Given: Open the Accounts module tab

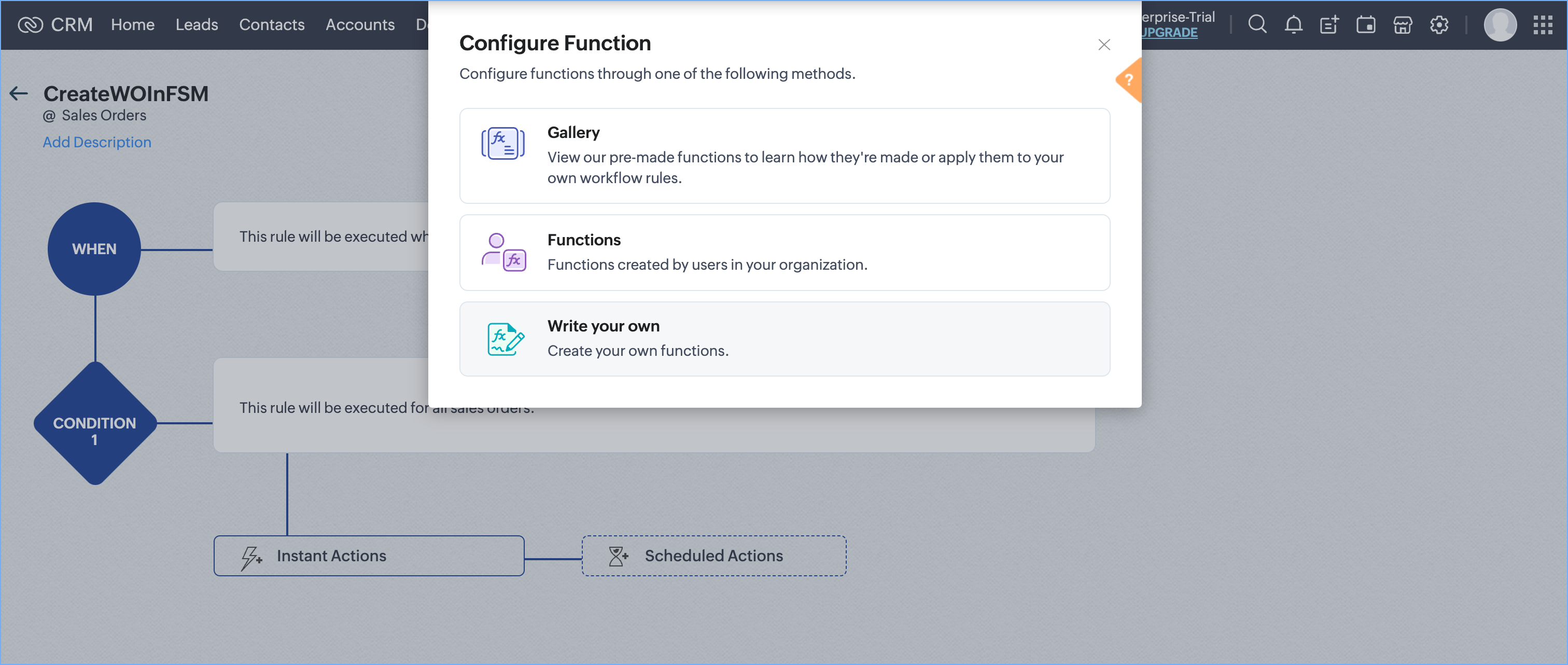Looking at the screenshot, I should 360,25.
